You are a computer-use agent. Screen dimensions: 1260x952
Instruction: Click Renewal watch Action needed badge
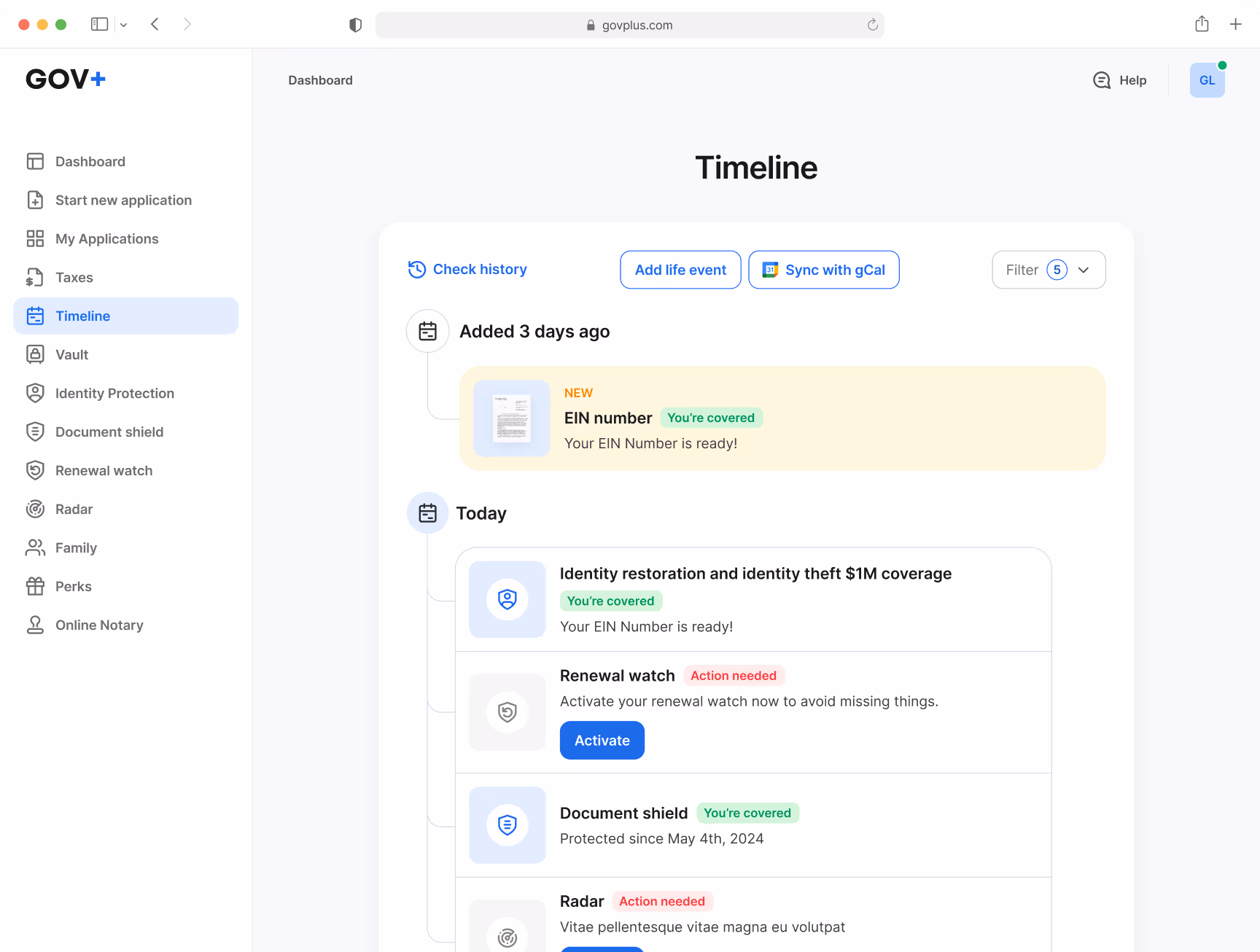pos(734,676)
